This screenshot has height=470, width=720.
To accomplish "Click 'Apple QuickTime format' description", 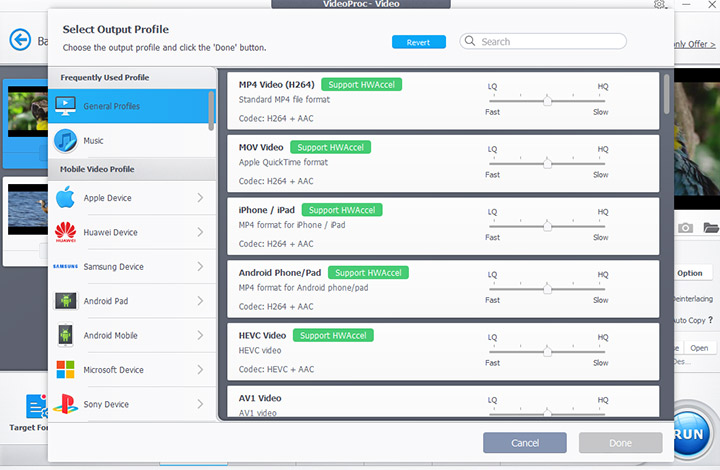I will pos(283,162).
